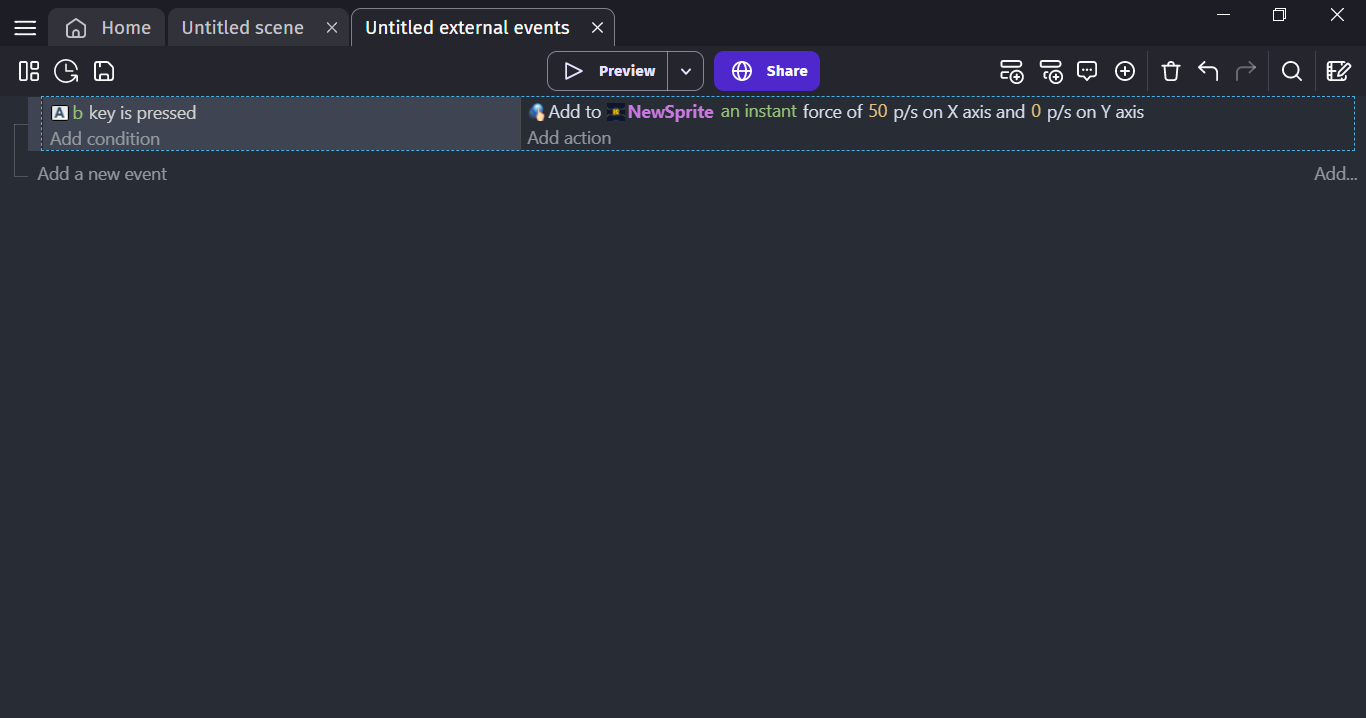Open the search in events

point(1292,71)
